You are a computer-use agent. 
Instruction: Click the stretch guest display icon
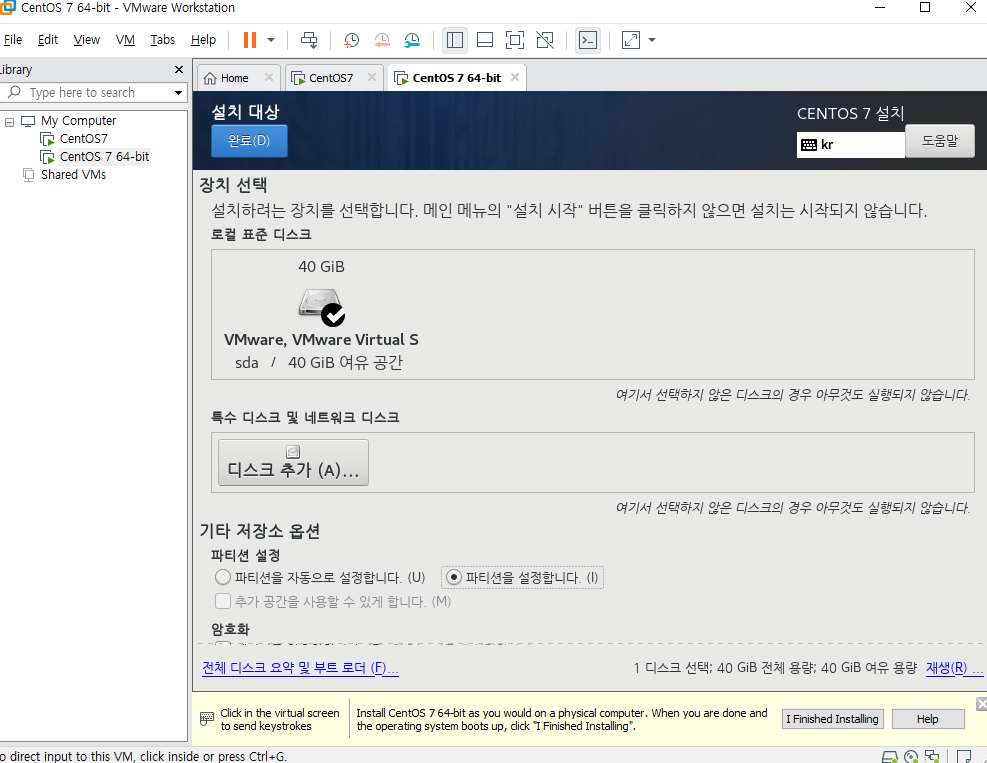pos(631,40)
